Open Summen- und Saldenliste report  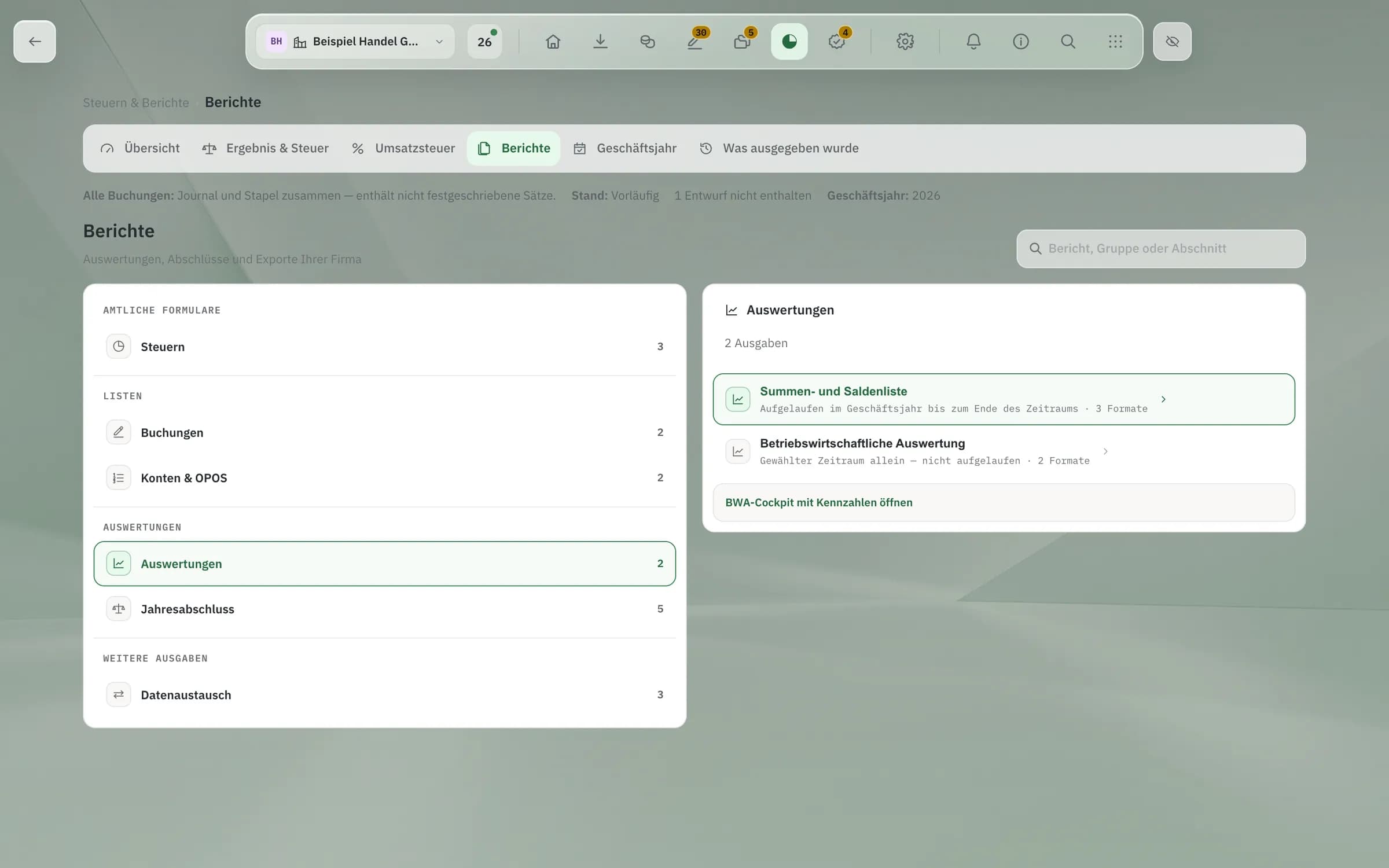click(x=1004, y=399)
